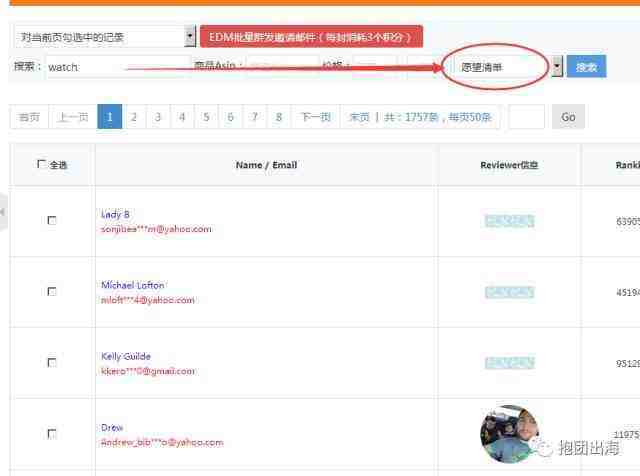Click the left sidebar collapse arrow
Image resolution: width=640 pixels, height=476 pixels.
(4, 212)
